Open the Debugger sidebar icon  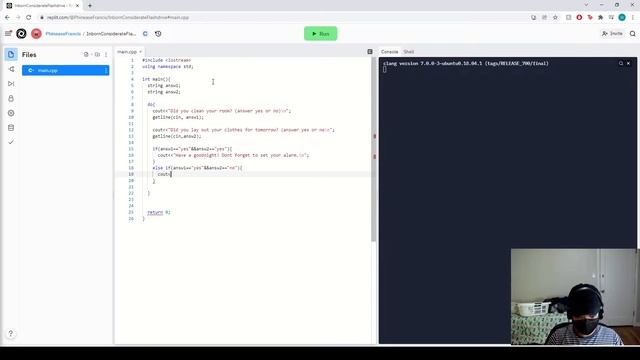tap(11, 84)
